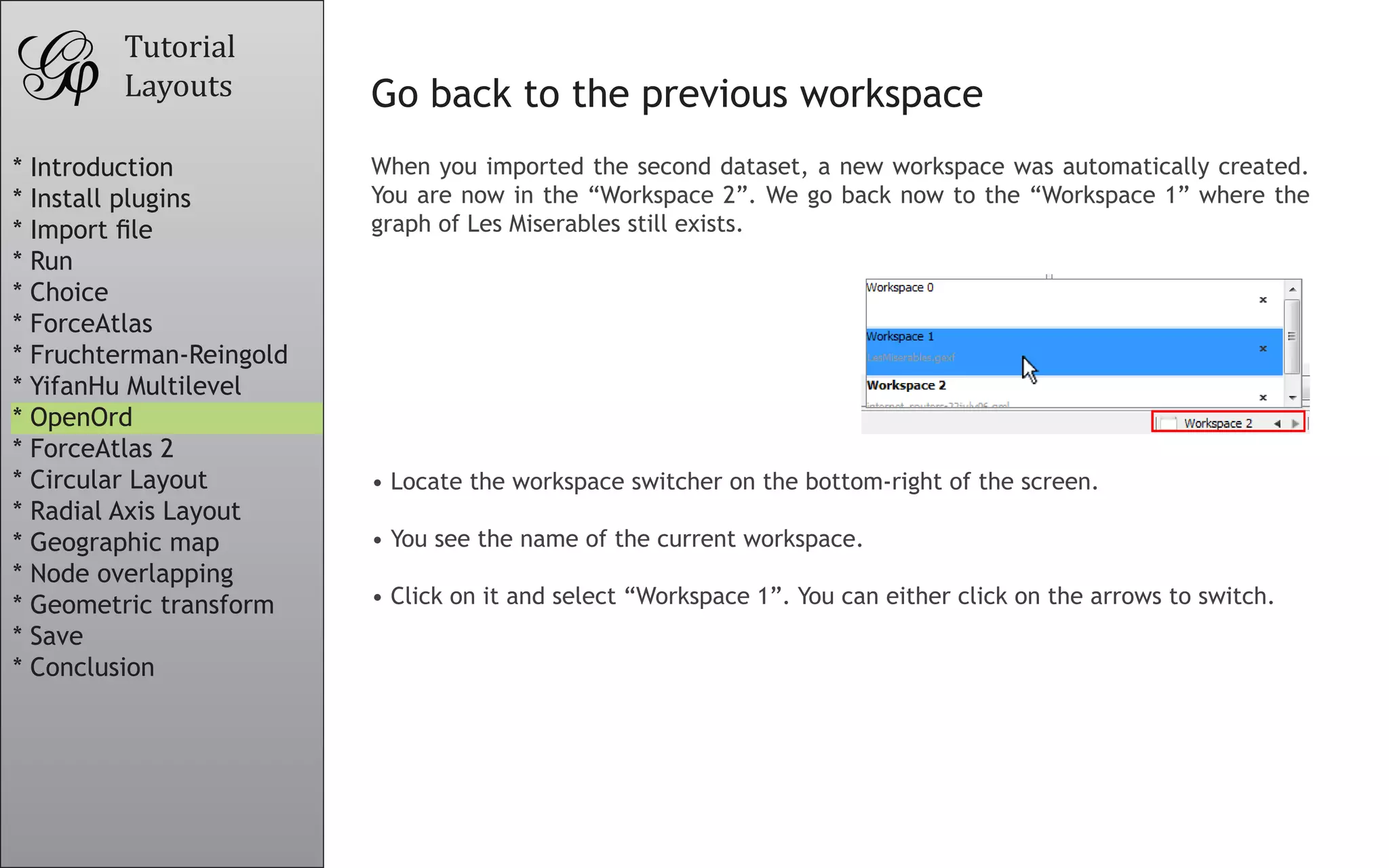Go to Circular Layout section

tap(111, 479)
